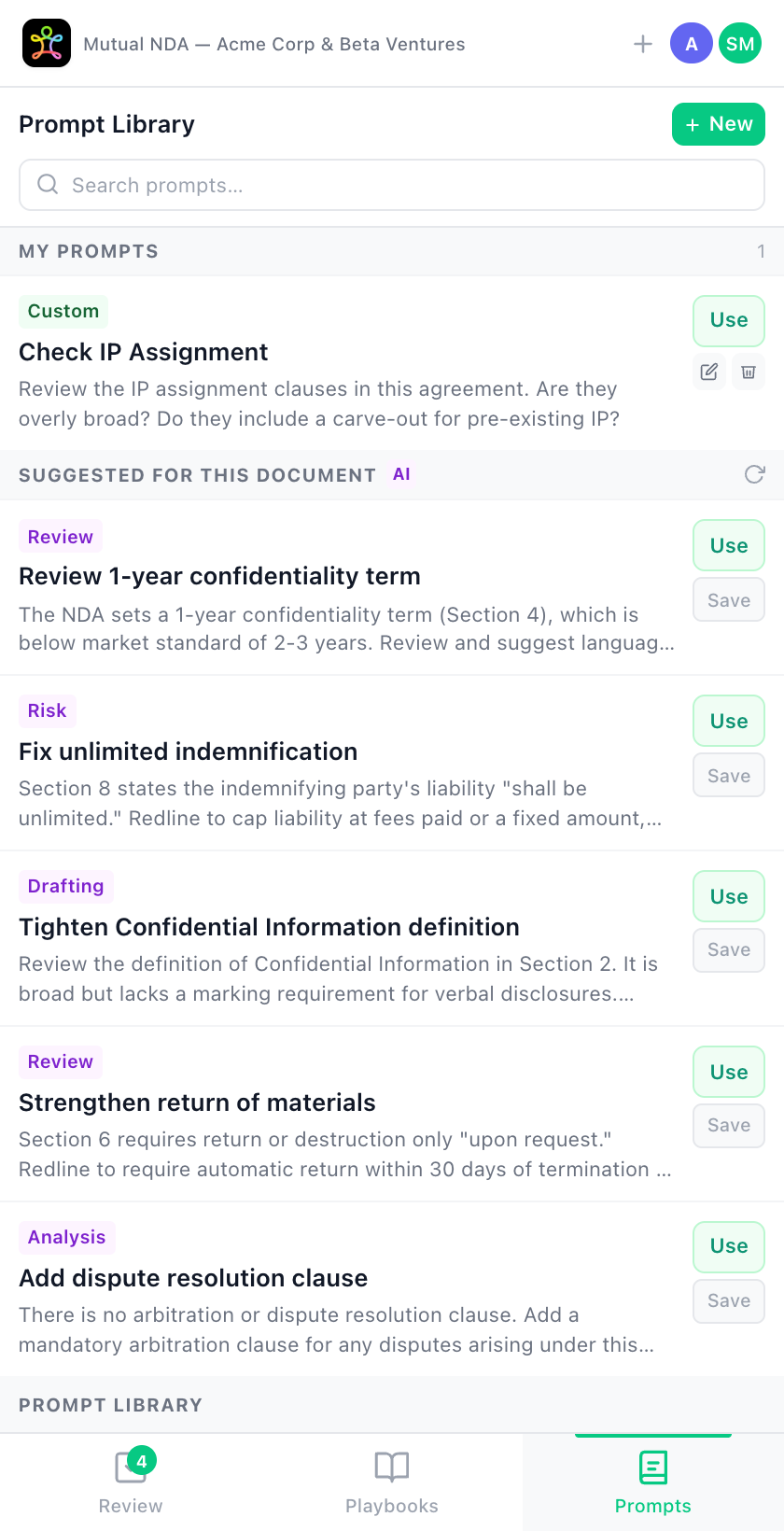Viewport: 784px width, 1531px height.
Task: Save the Add dispute resolution clause prompt
Action: point(729,1300)
